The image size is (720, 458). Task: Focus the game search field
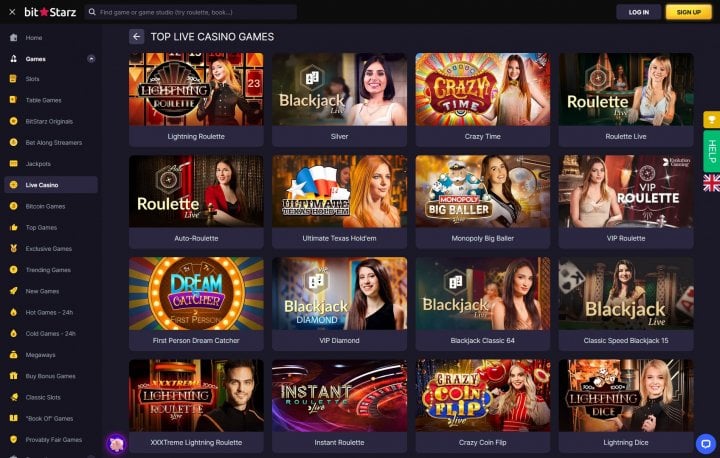click(191, 12)
